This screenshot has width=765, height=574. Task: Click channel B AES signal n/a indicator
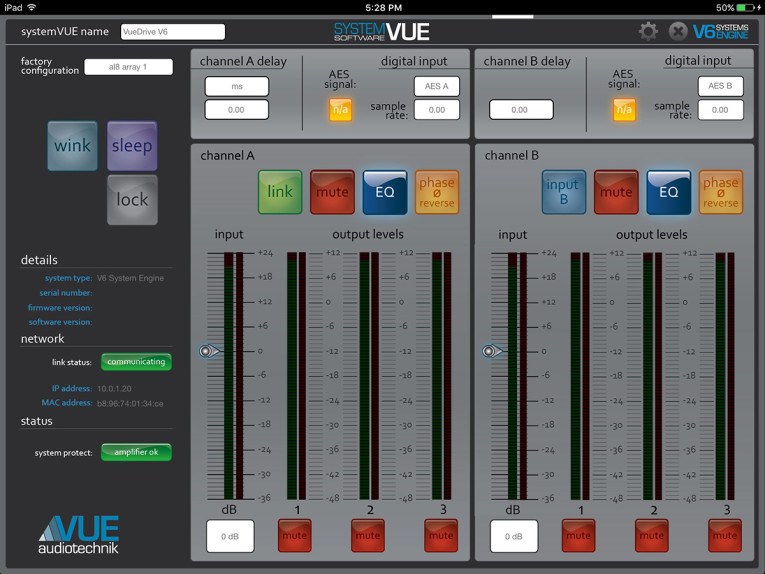(624, 109)
